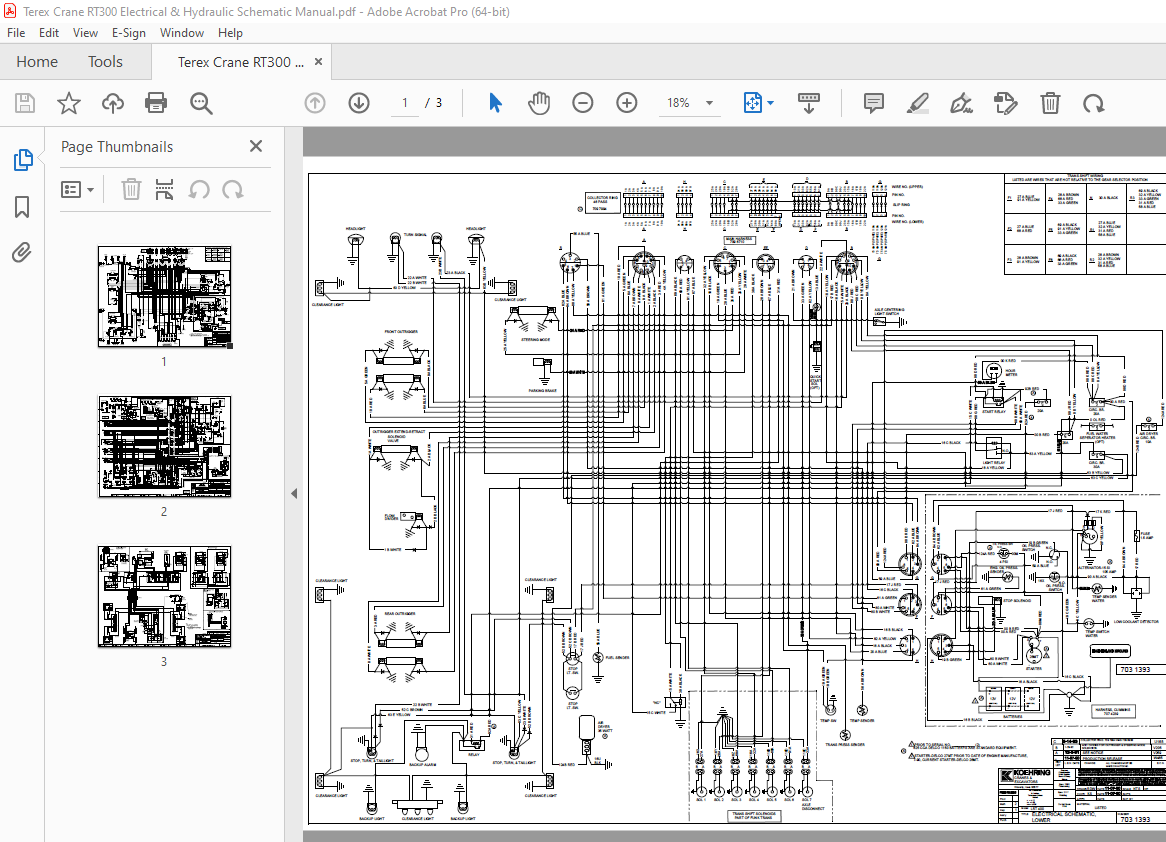Select page 1 thumbnail

[164, 298]
